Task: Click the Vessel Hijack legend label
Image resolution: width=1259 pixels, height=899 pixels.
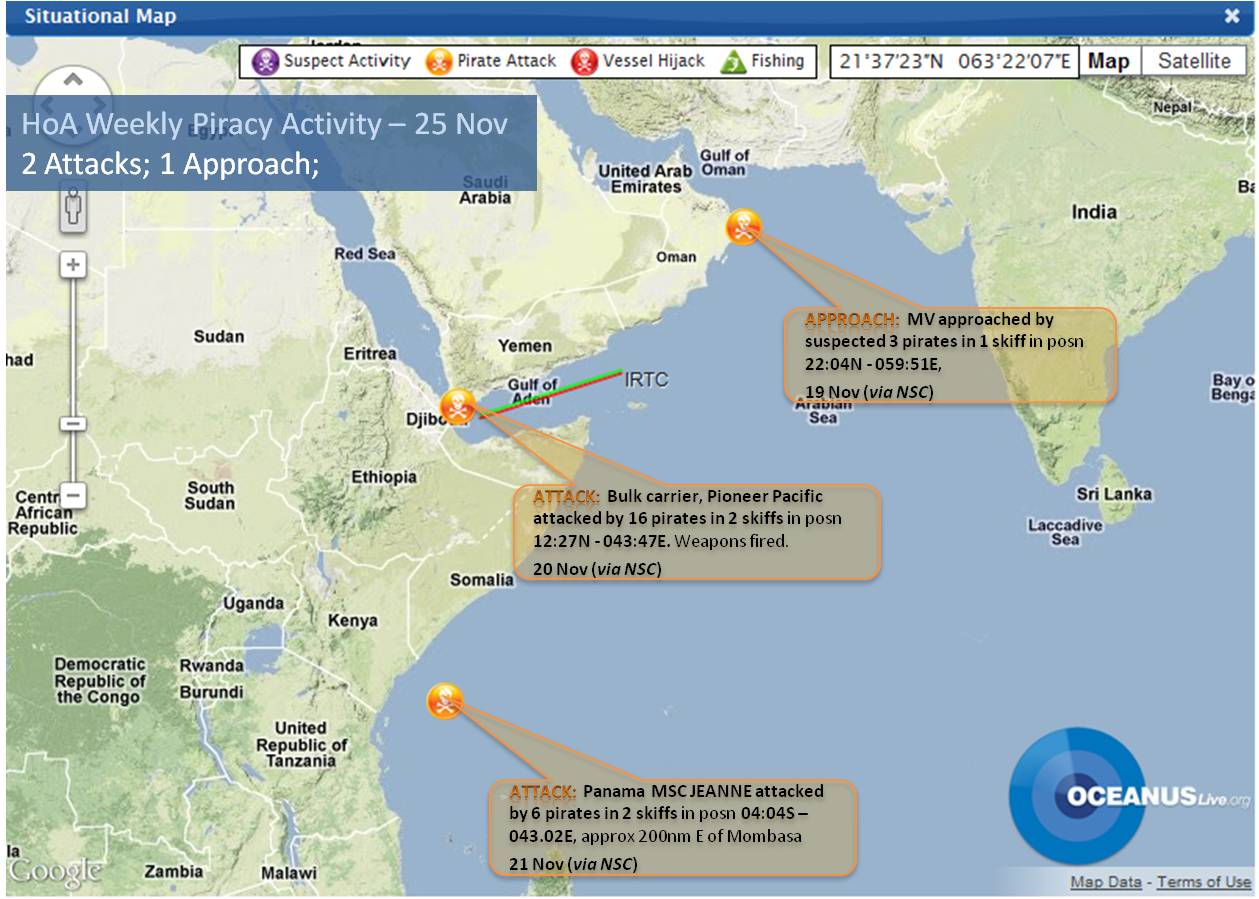Action: point(654,61)
